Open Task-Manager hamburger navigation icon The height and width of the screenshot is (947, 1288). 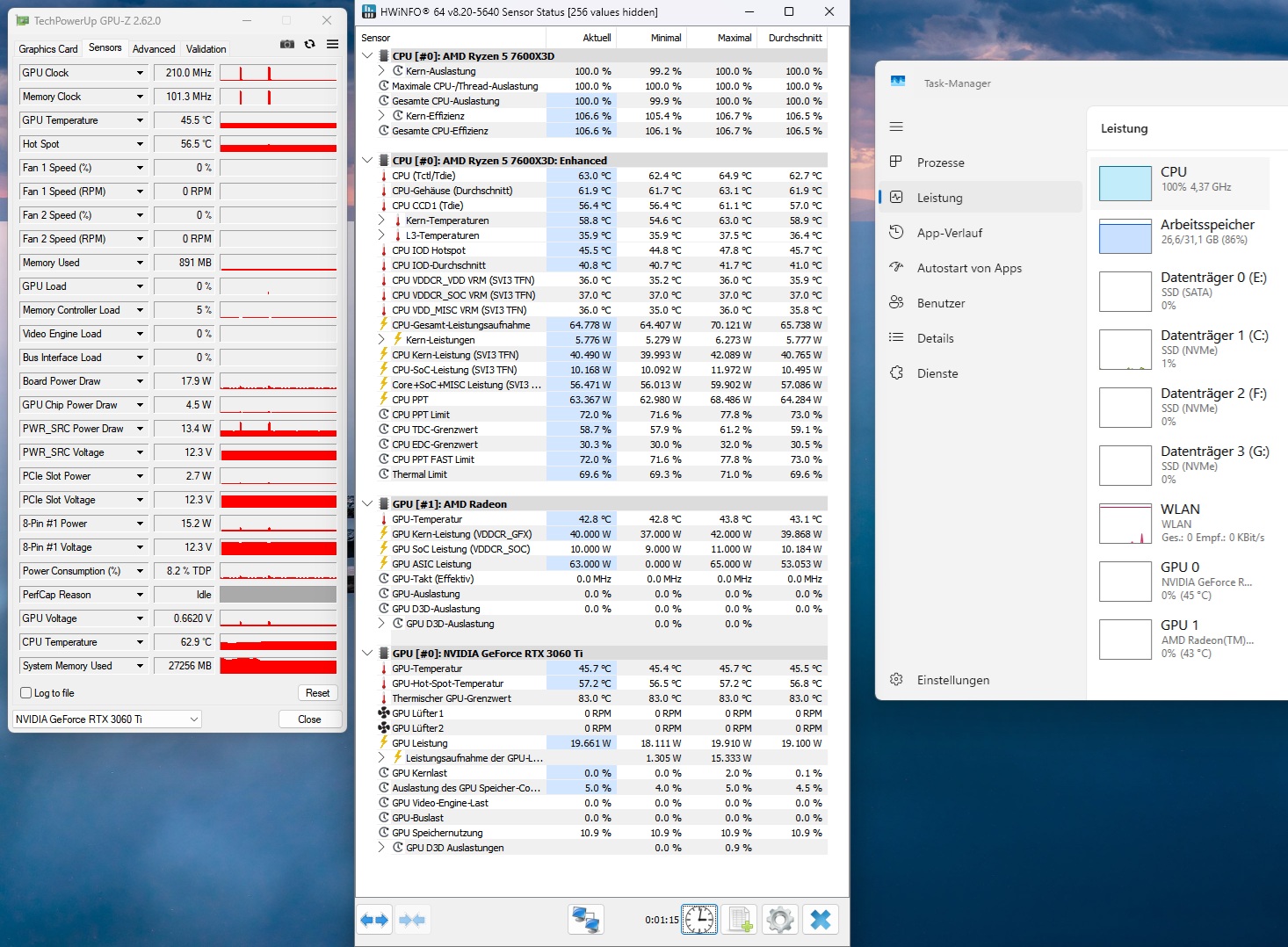896,127
